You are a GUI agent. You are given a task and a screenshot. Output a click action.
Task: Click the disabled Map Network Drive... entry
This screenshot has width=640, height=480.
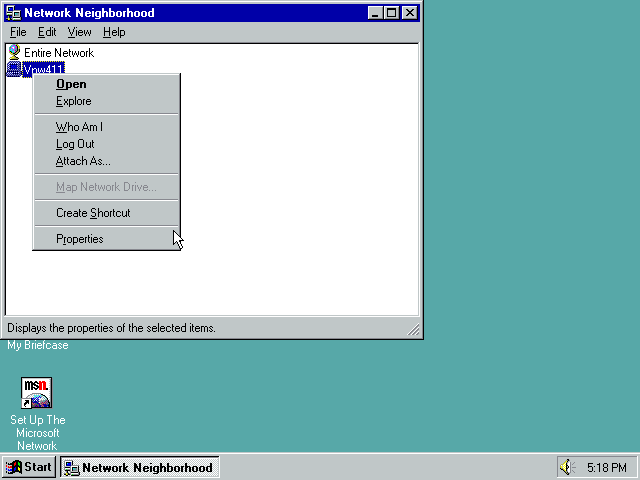tap(107, 187)
